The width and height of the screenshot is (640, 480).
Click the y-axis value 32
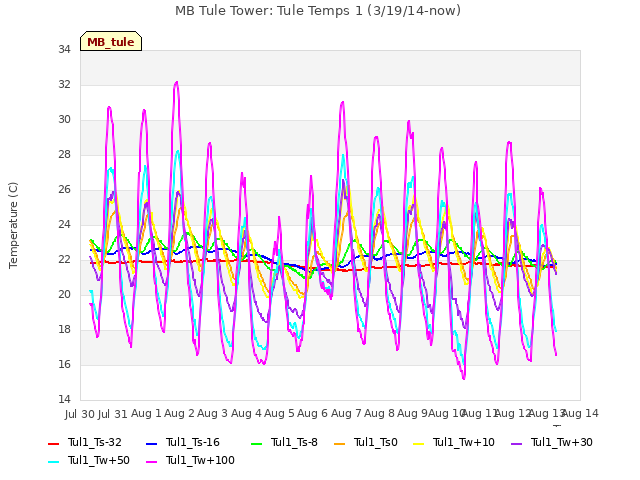[x=64, y=84]
